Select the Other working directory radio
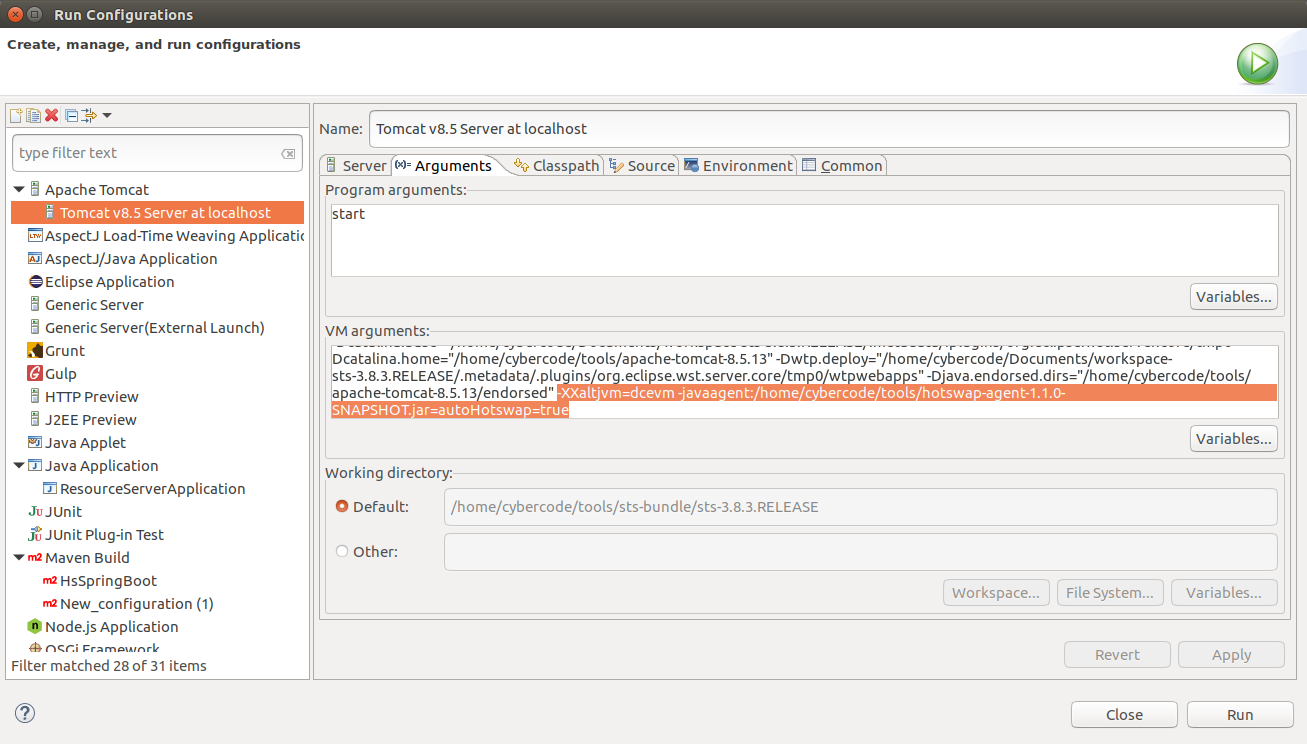The width and height of the screenshot is (1307, 744). 342,552
